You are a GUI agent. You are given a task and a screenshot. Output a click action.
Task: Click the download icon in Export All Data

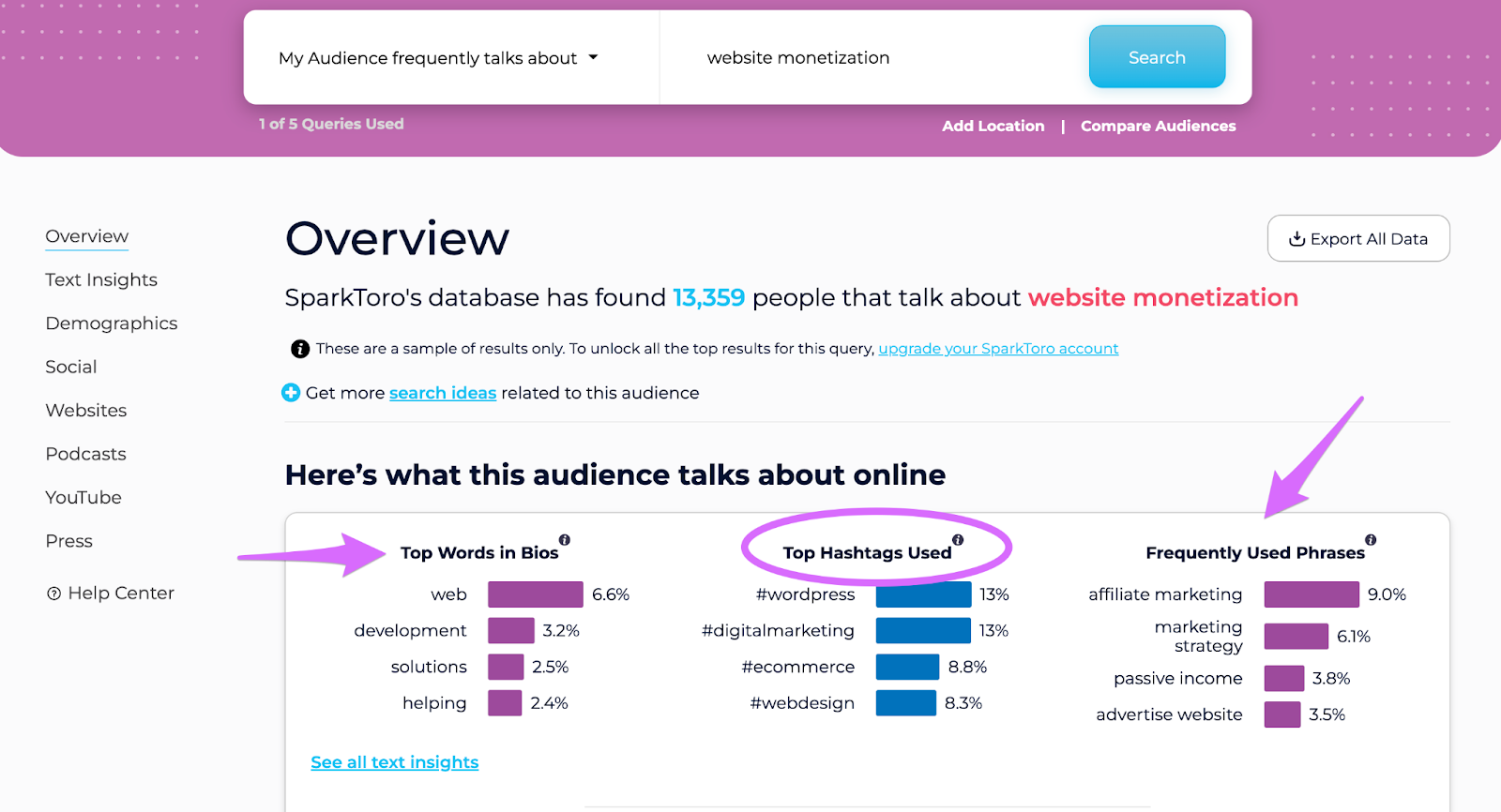tap(1297, 239)
